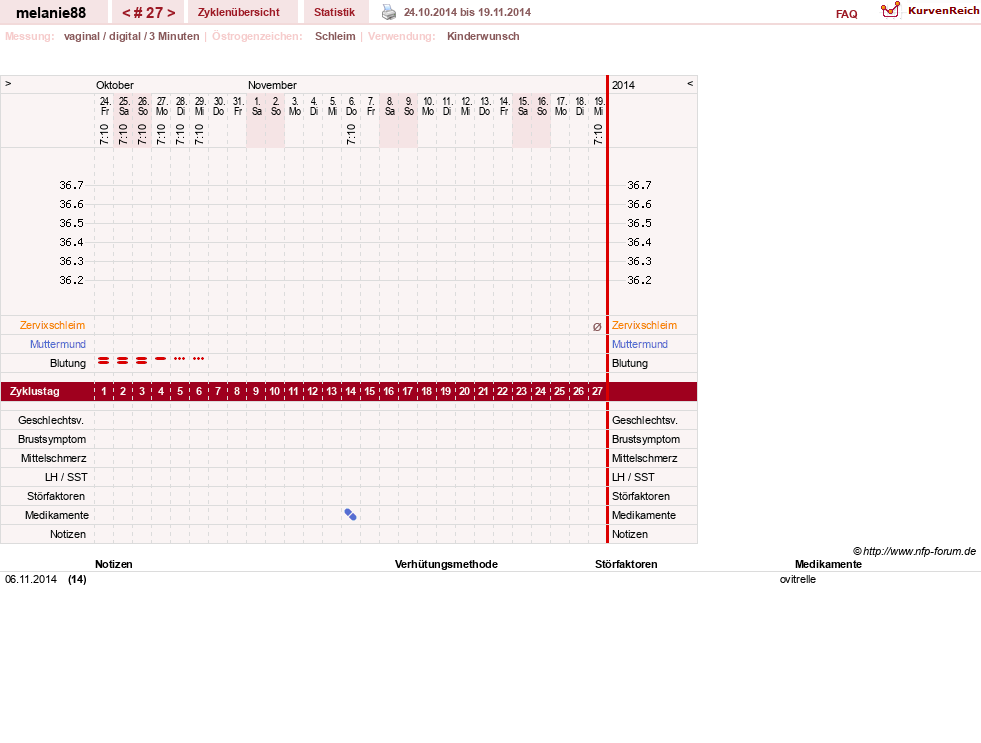Open the Zyklenübersicht tab
The image size is (981, 743).
[238, 12]
